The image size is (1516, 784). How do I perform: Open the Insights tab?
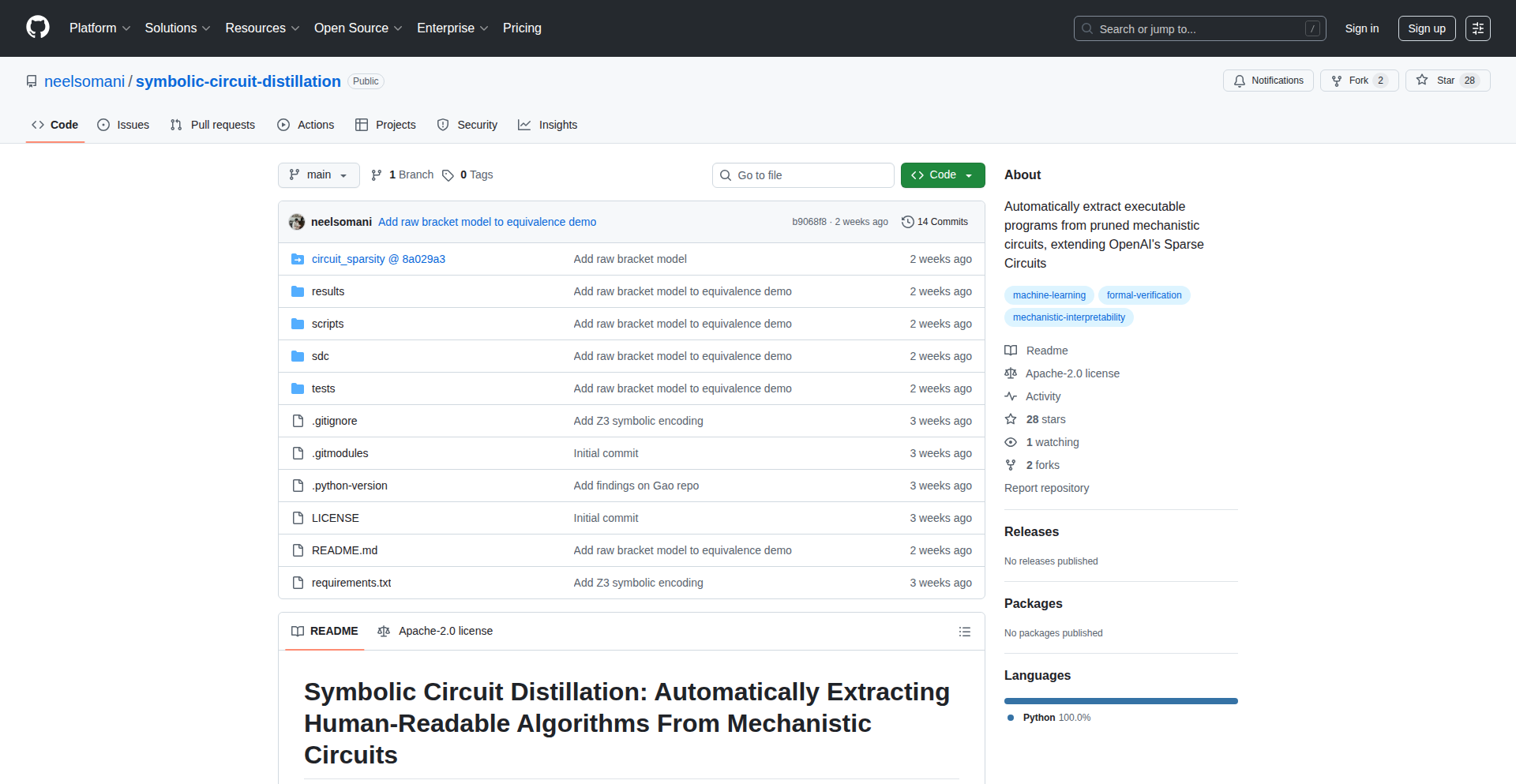tap(548, 125)
